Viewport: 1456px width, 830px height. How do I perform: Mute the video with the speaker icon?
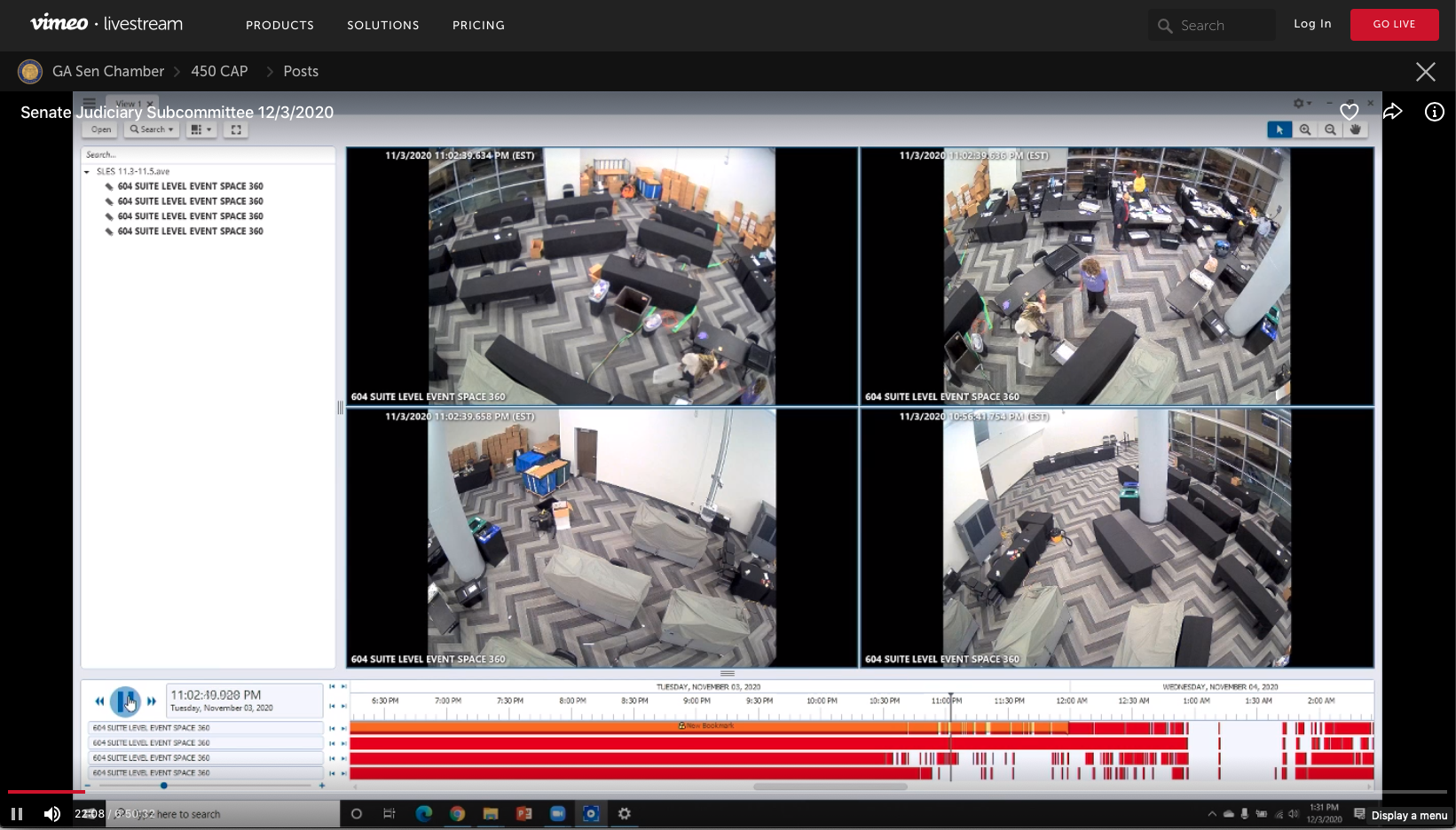point(52,814)
